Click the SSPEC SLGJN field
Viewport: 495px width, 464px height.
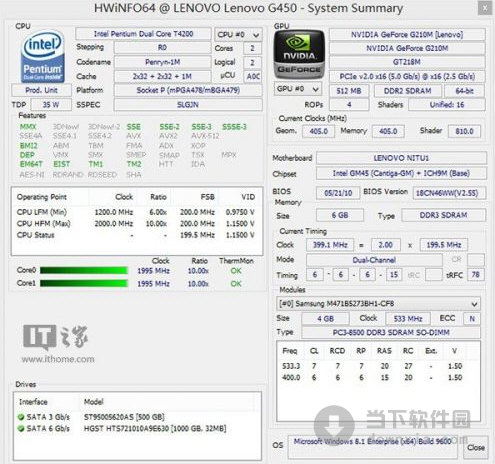(x=188, y=105)
